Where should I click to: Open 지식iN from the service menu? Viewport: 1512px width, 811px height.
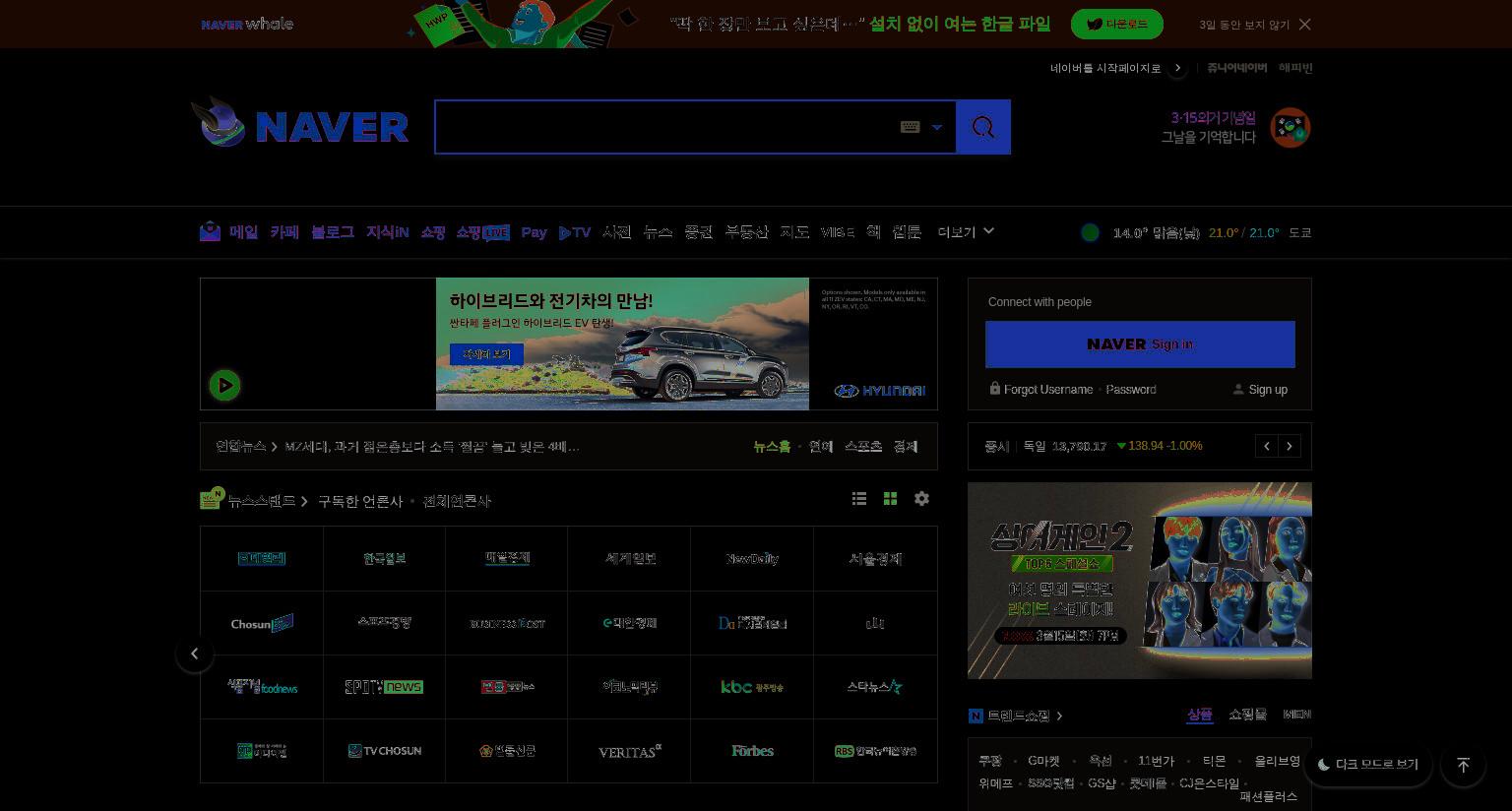(x=388, y=232)
